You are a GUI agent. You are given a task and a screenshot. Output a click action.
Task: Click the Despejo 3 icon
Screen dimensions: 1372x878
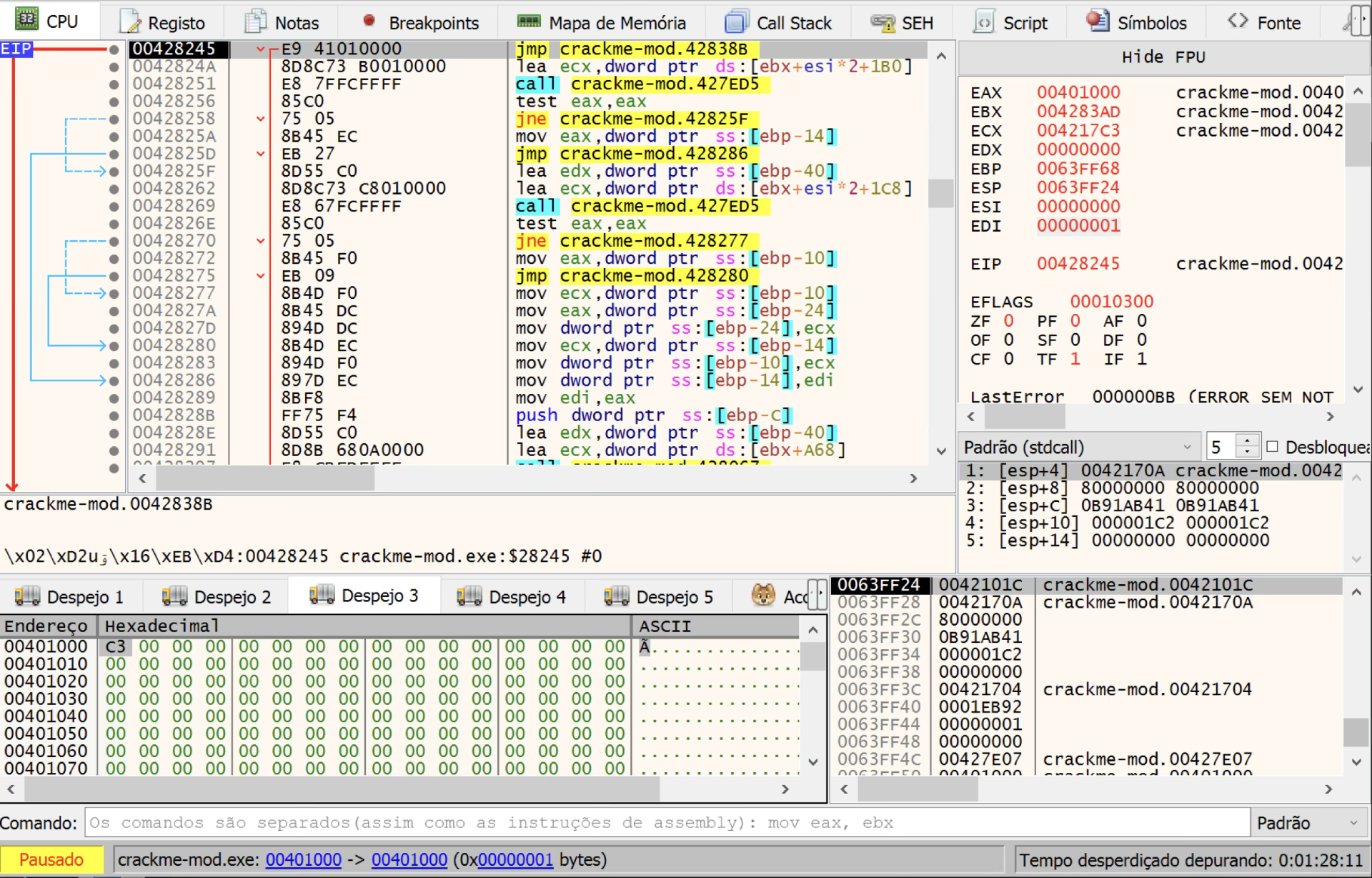coord(322,594)
